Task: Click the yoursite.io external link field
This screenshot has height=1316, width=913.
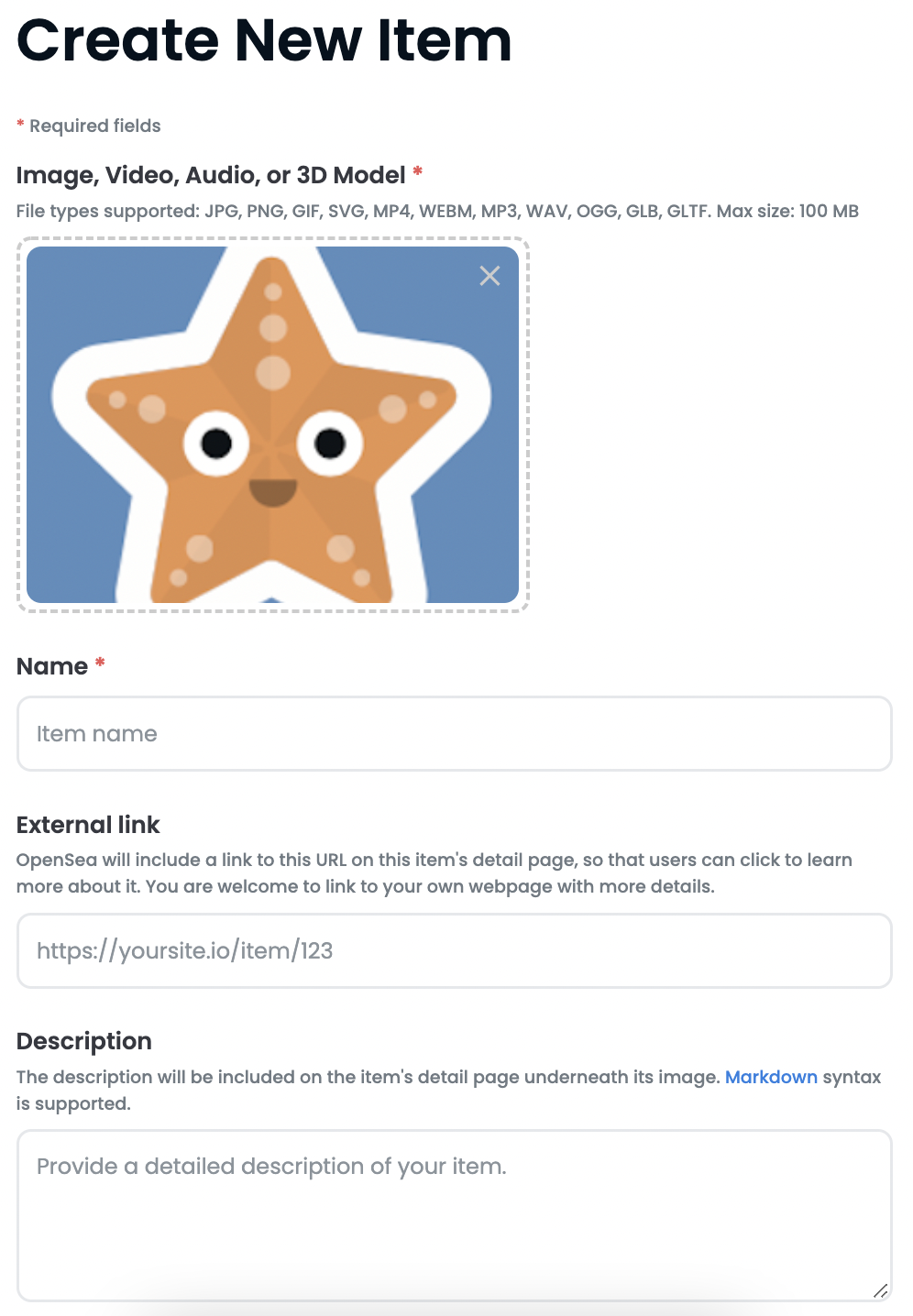Action: click(455, 950)
